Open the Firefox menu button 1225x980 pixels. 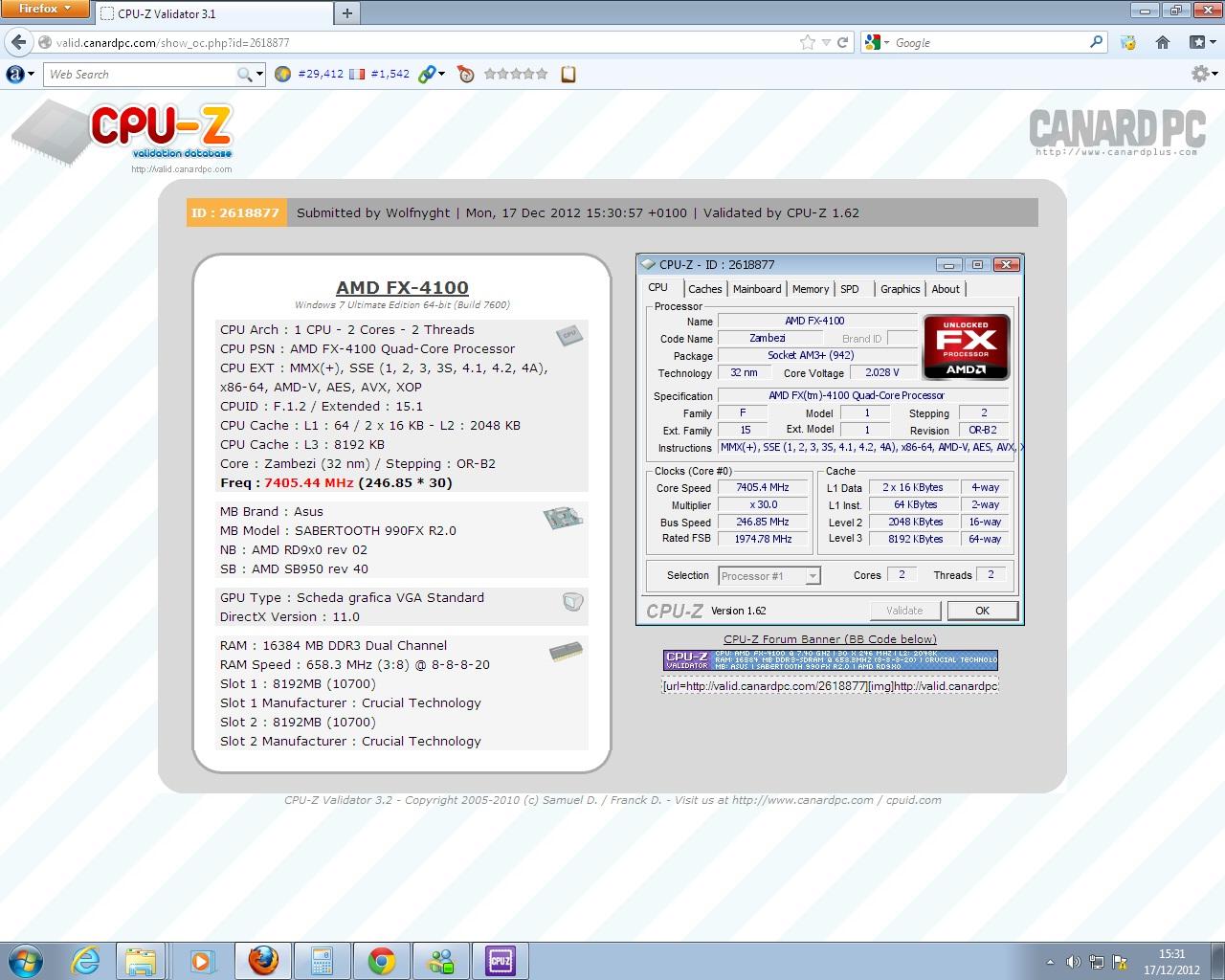pyautogui.click(x=45, y=9)
